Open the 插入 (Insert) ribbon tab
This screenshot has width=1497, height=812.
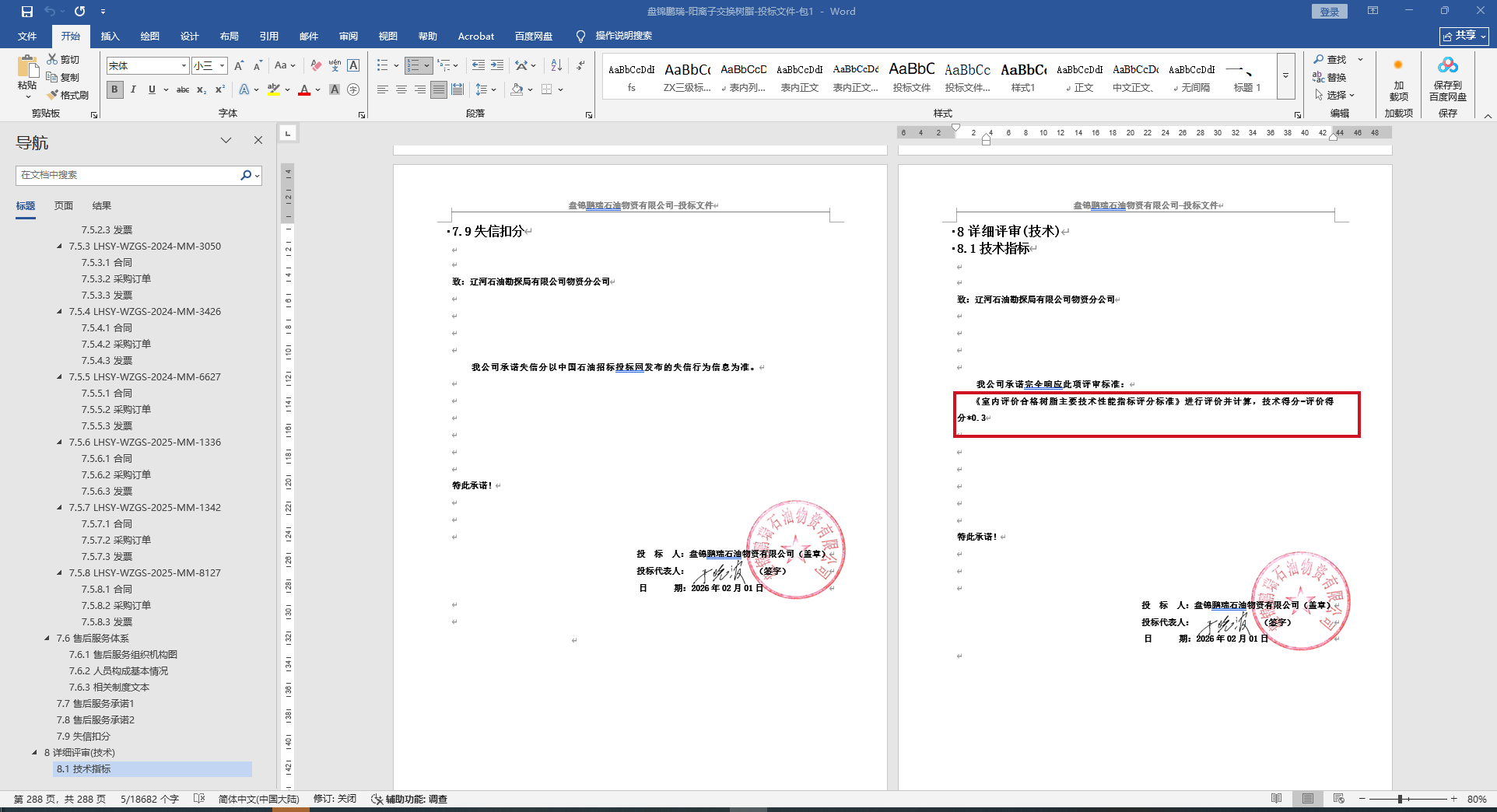pyautogui.click(x=110, y=36)
